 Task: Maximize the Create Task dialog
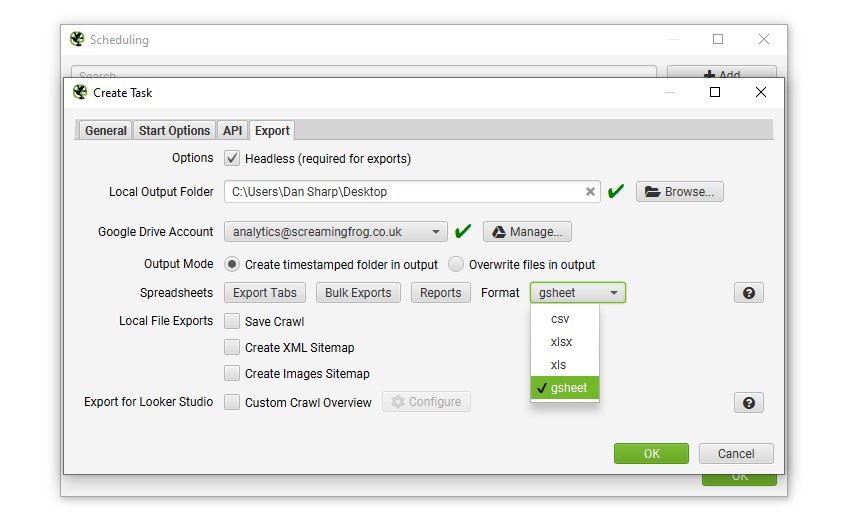point(715,92)
